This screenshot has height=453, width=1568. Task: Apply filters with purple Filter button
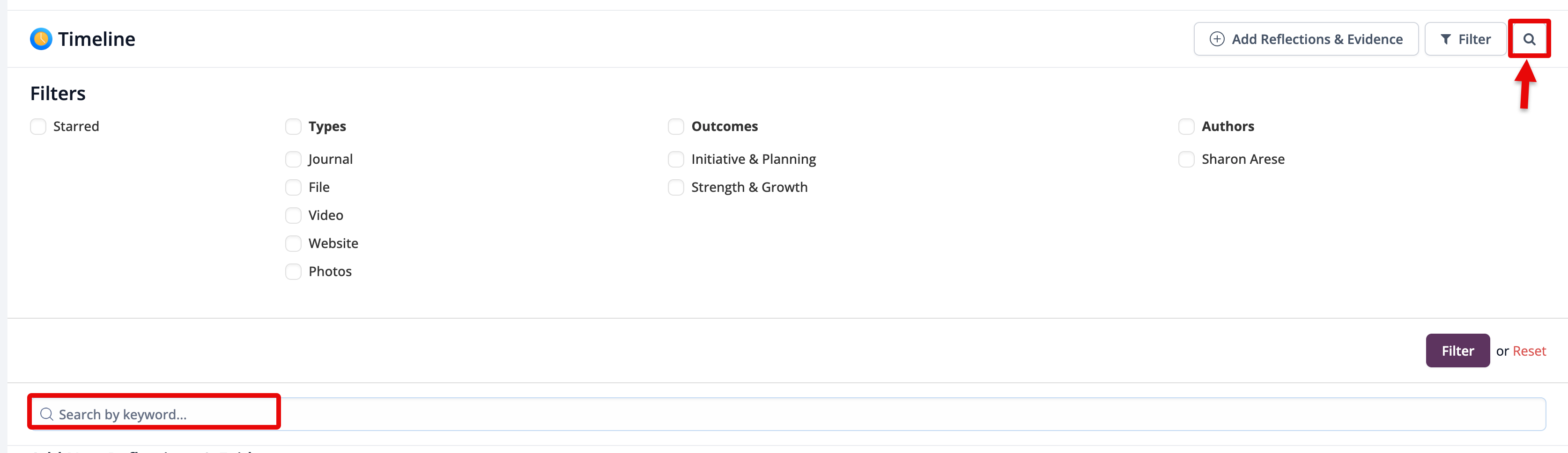coord(1457,351)
